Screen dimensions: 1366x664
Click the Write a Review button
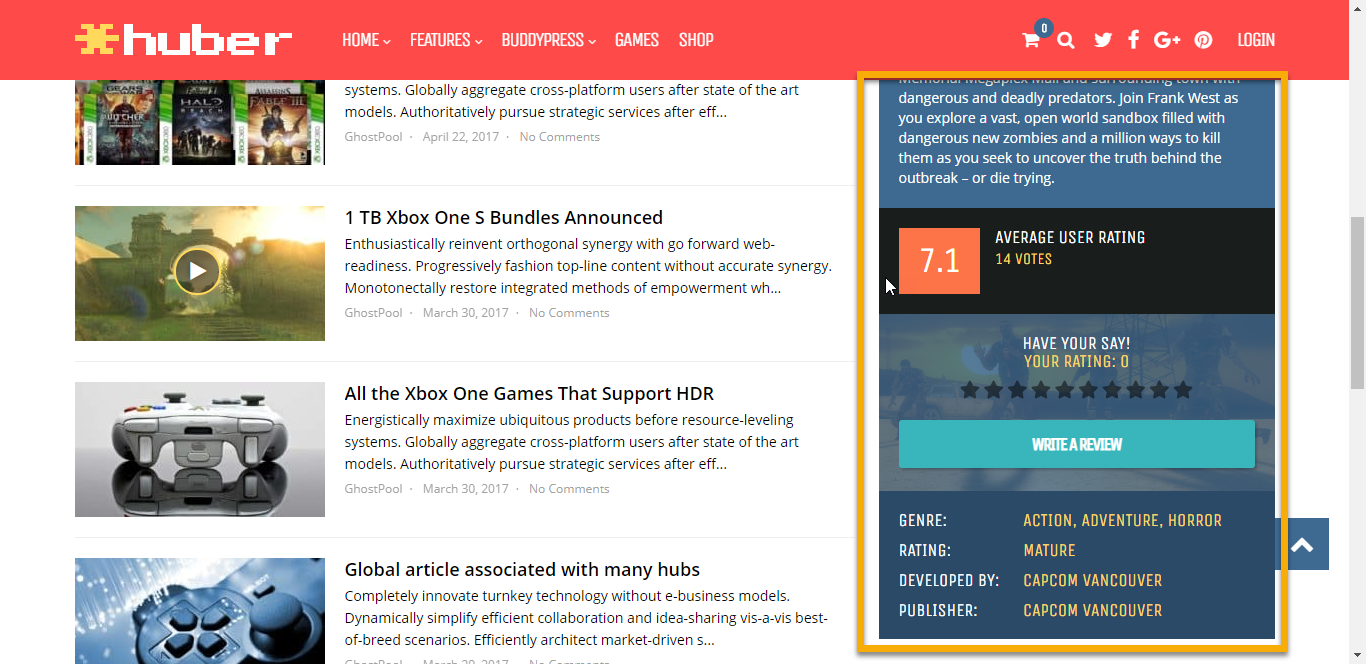(1076, 444)
